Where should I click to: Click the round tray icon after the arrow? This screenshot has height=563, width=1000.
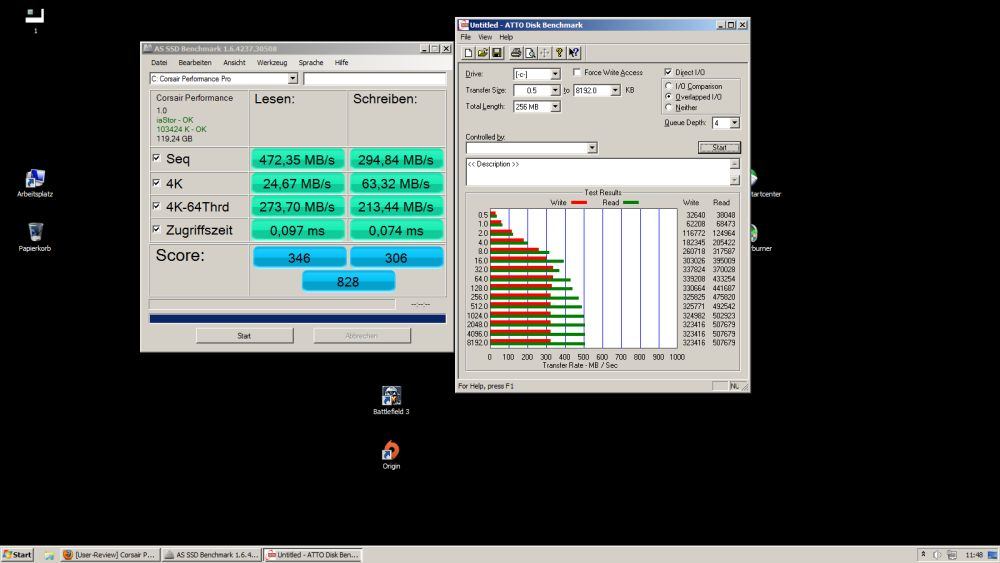937,555
